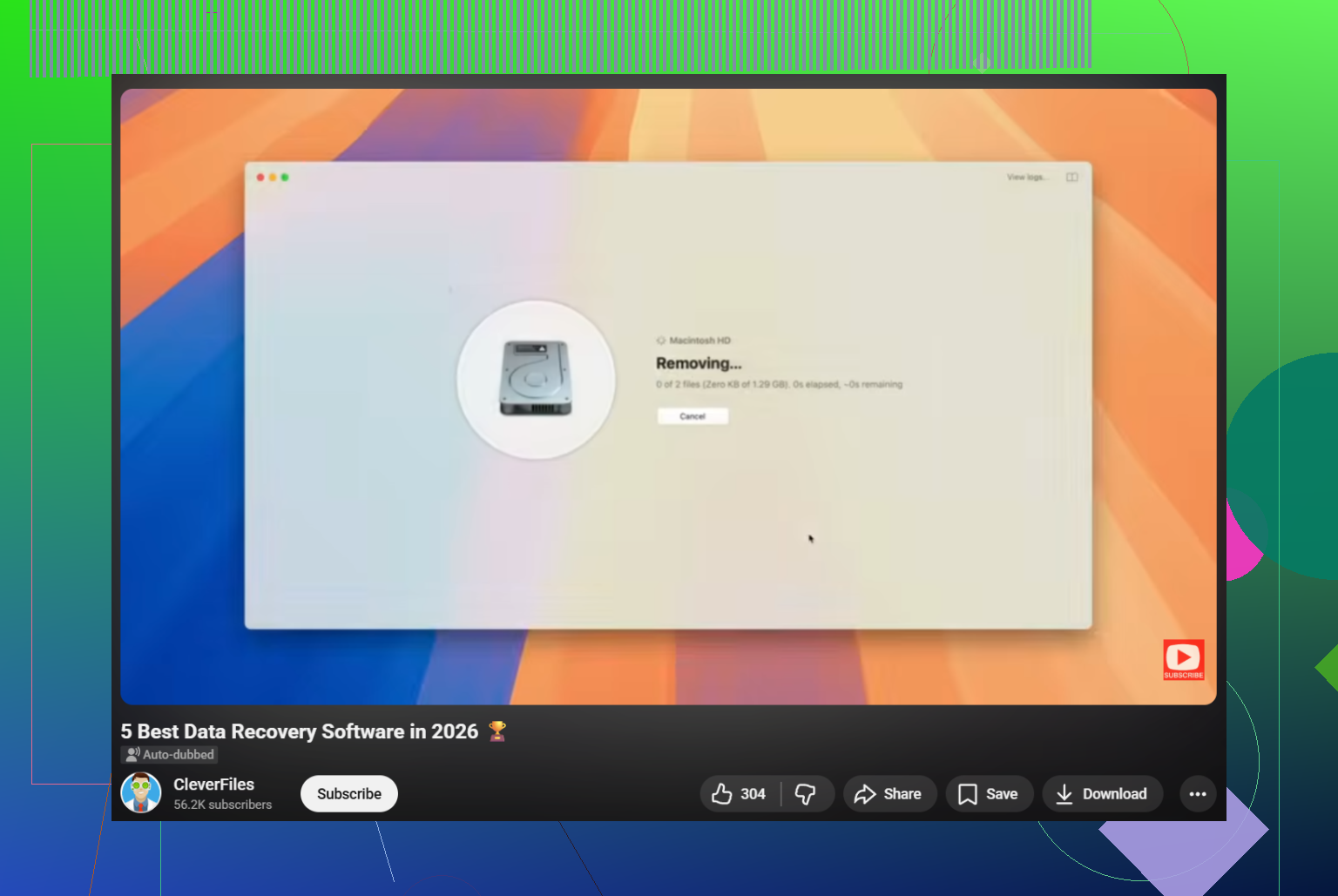Dislike the video with thumbs-down icon
Screen dimensions: 1338x896
tap(807, 794)
